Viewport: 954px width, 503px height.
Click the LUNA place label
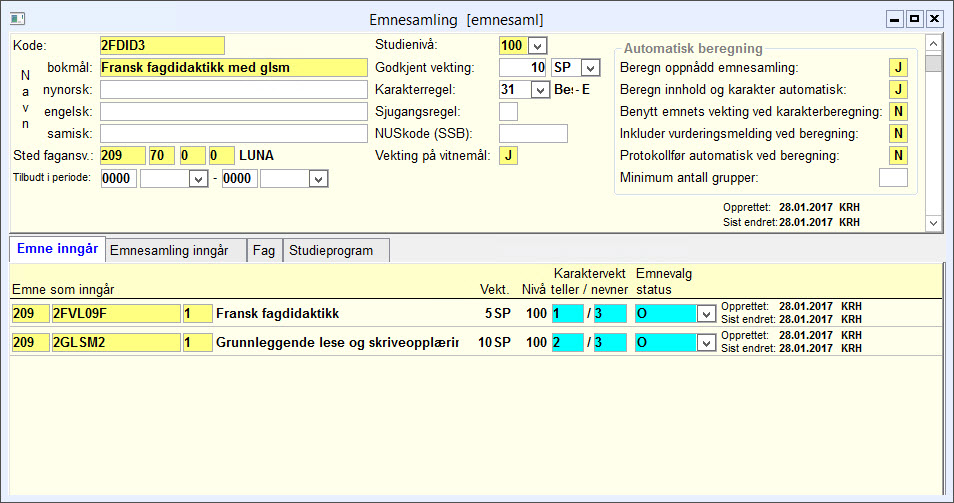(256, 156)
